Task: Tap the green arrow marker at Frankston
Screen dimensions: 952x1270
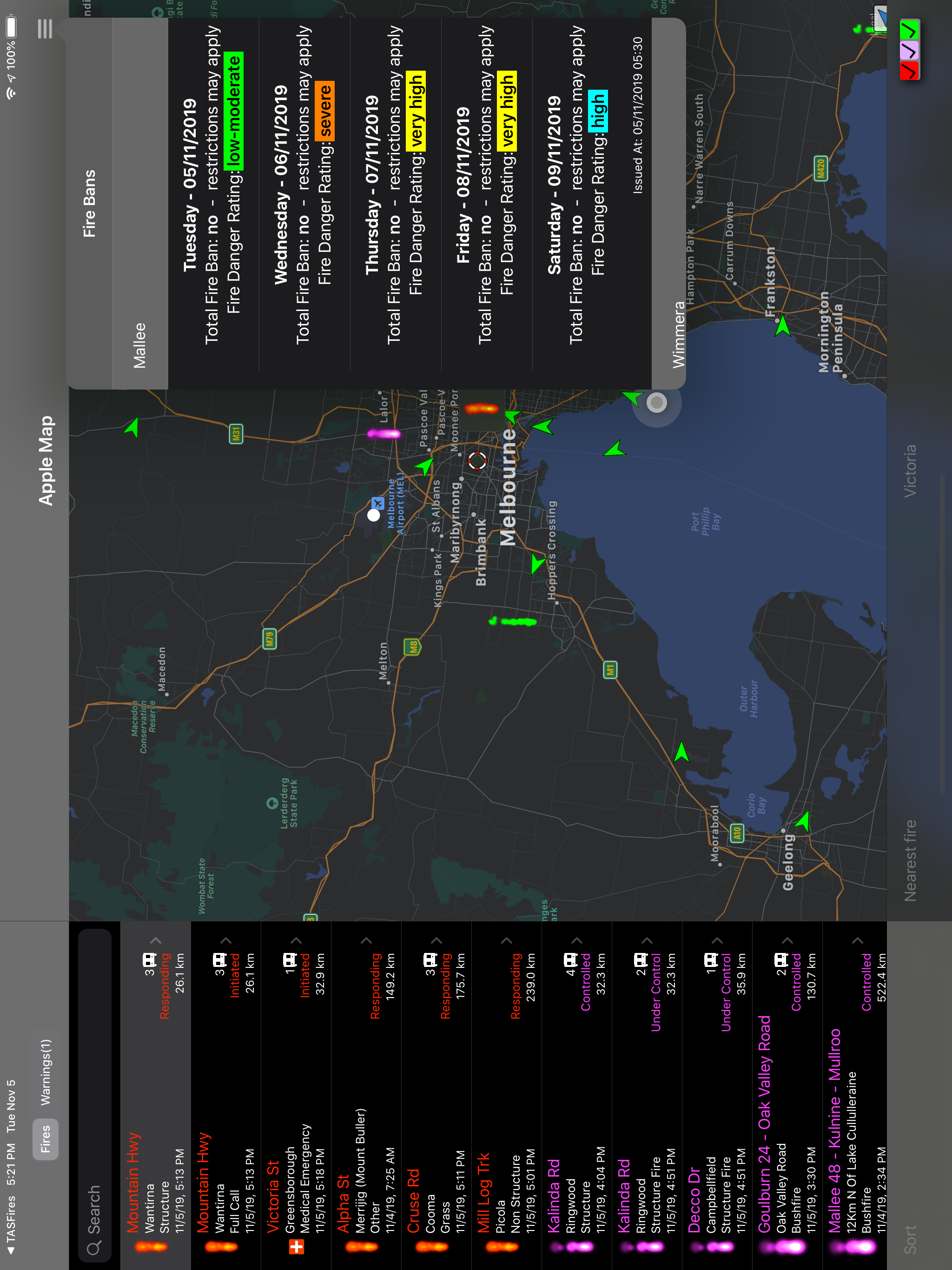Action: coord(783,326)
